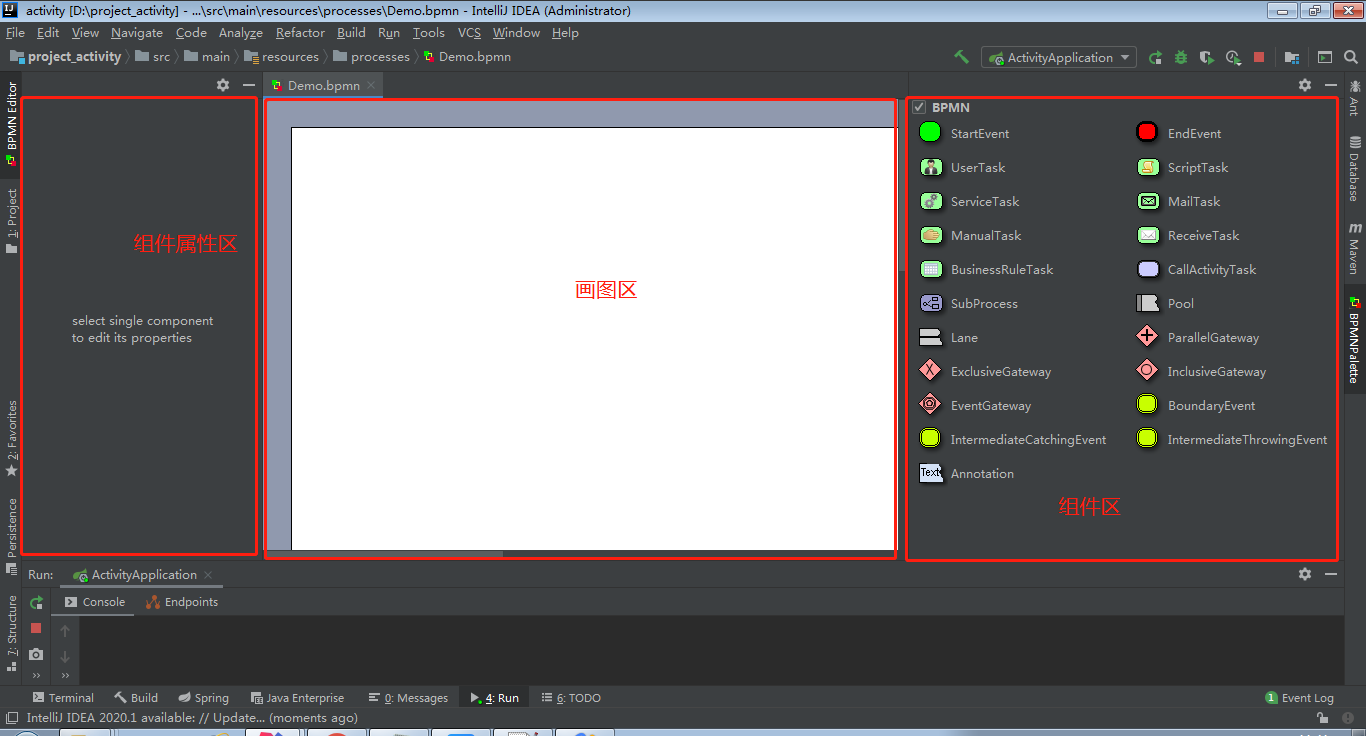Viewport: 1366px width, 736px height.
Task: Open the Terminal tool window
Action: pyautogui.click(x=63, y=697)
